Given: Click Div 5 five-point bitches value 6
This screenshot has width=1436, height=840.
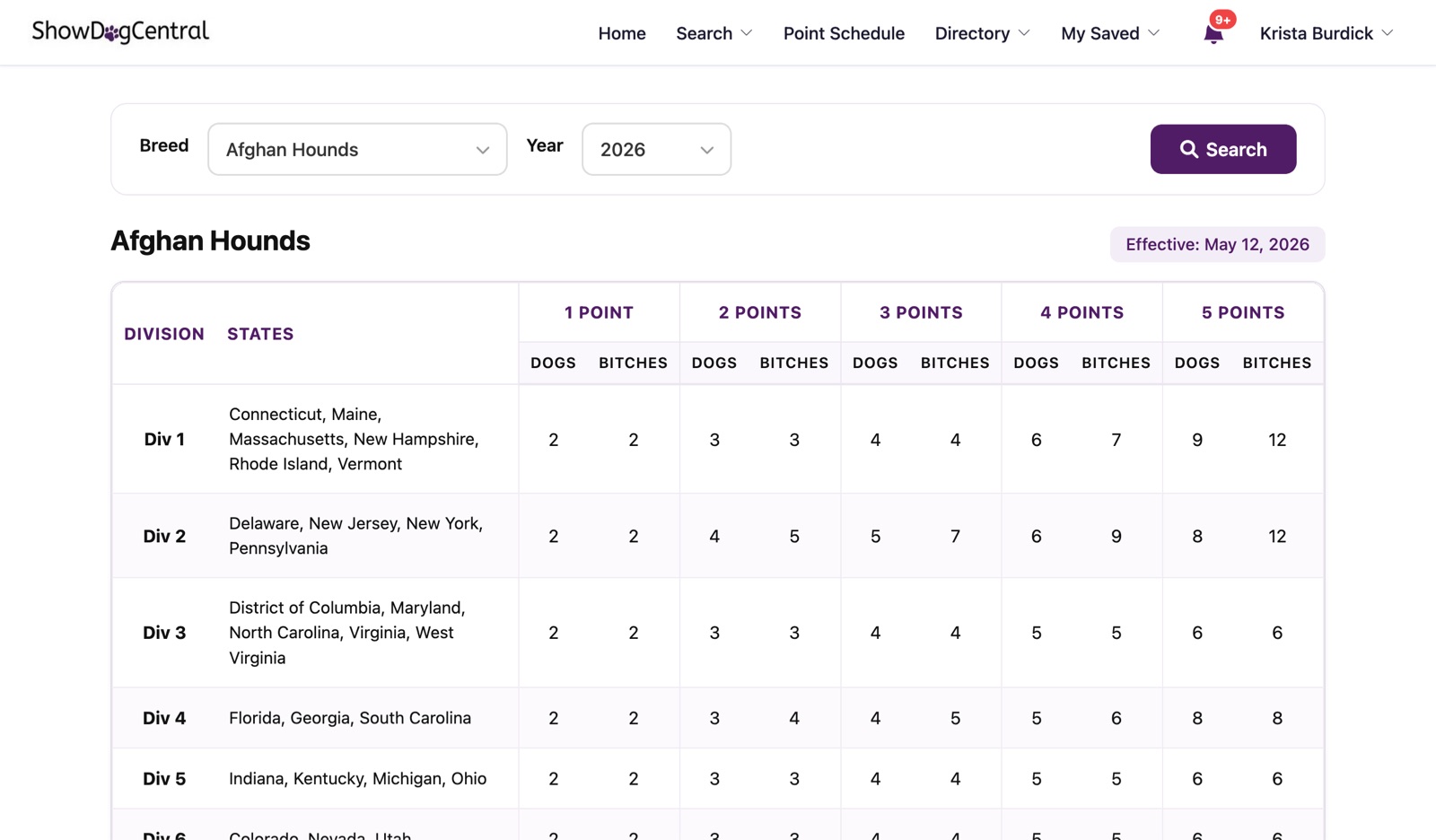Looking at the screenshot, I should tap(1277, 780).
